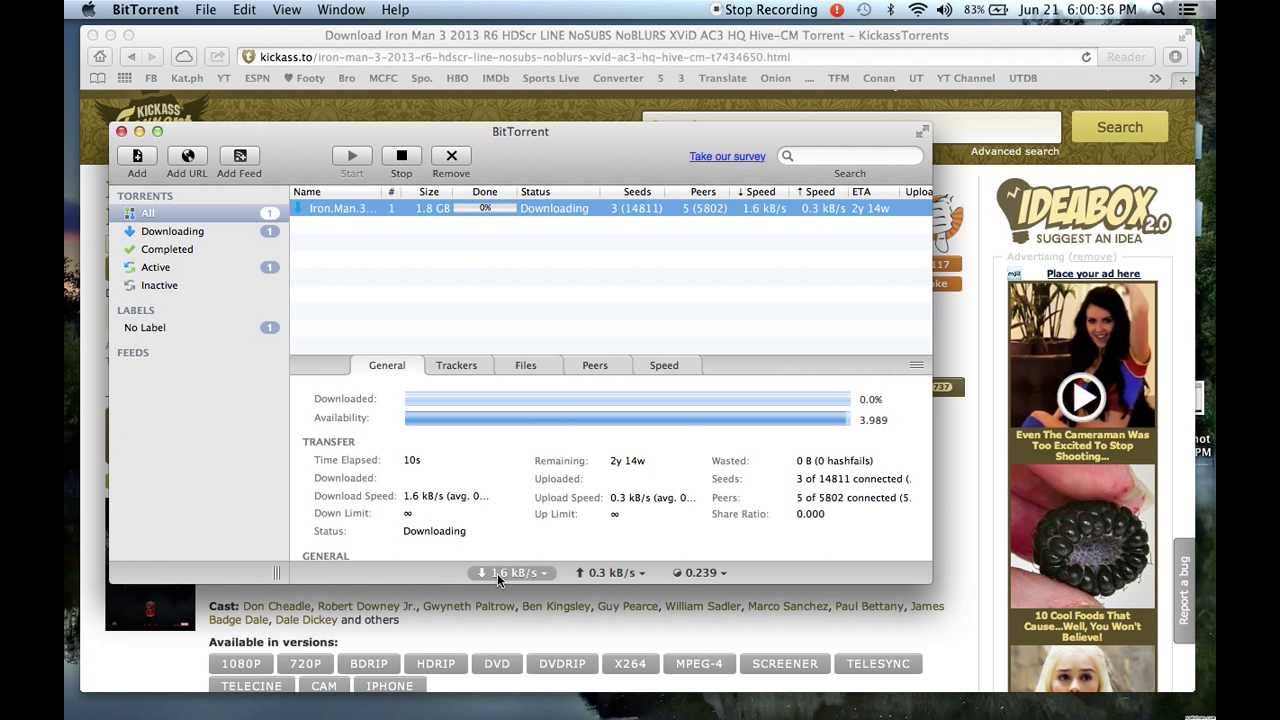Switch to the Speed tab

point(664,365)
